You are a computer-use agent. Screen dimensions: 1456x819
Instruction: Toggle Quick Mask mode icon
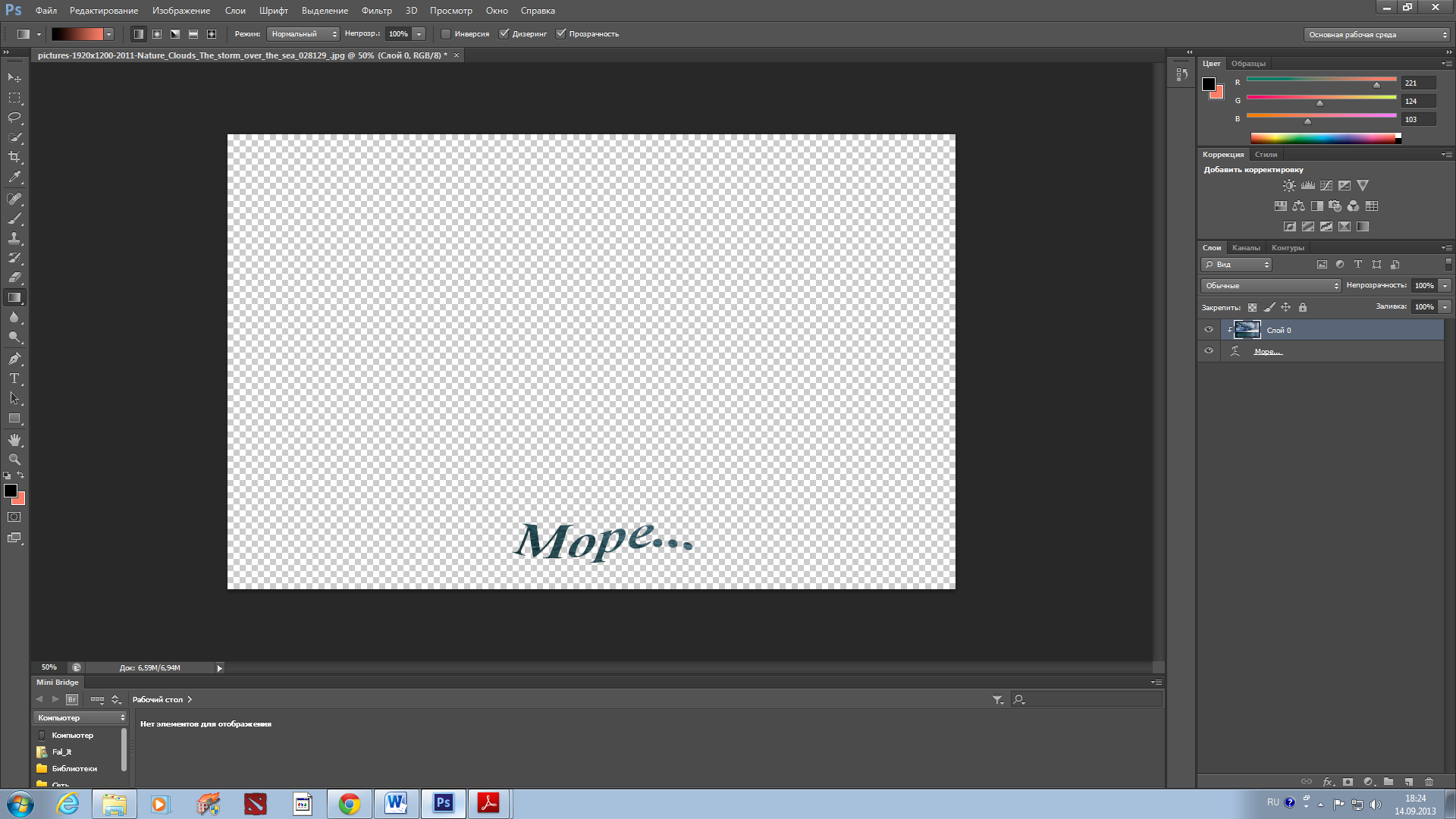pyautogui.click(x=14, y=517)
